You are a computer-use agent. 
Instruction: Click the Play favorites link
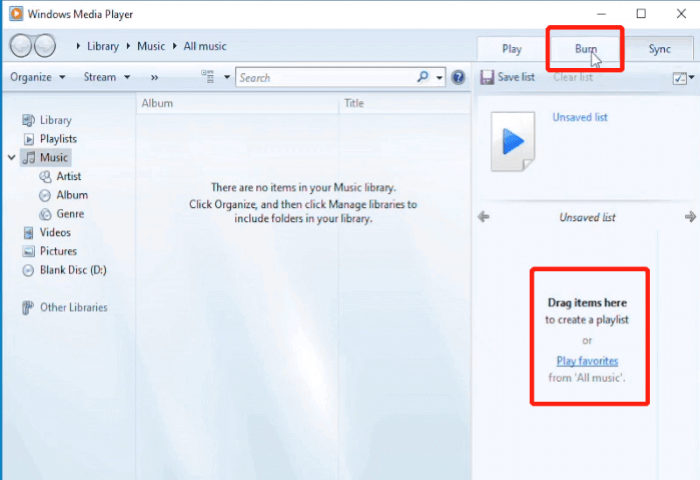[x=587, y=360]
